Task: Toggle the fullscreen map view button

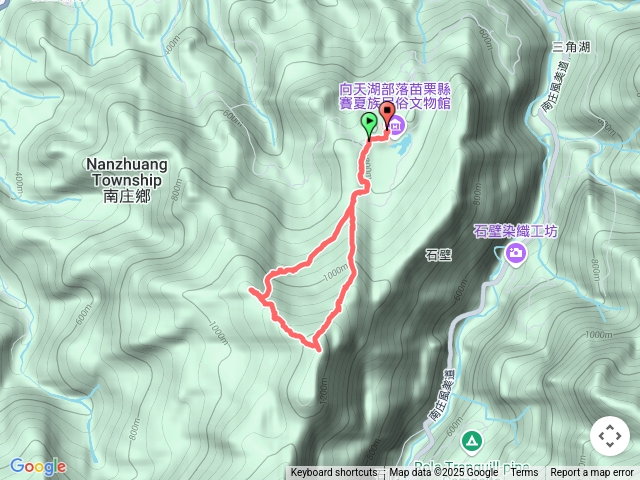Action: click(x=610, y=436)
